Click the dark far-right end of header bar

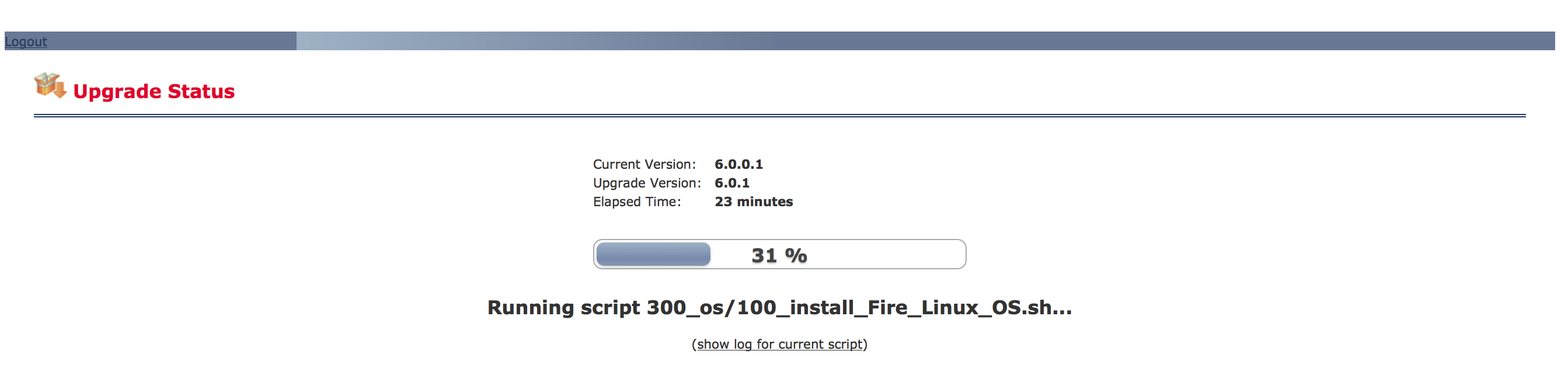1522,41
